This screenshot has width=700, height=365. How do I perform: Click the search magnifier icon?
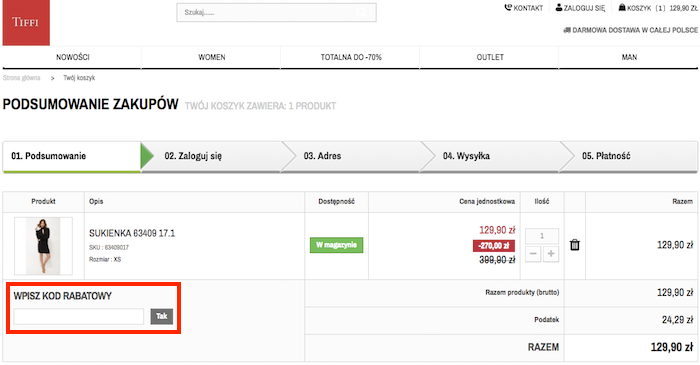point(361,12)
